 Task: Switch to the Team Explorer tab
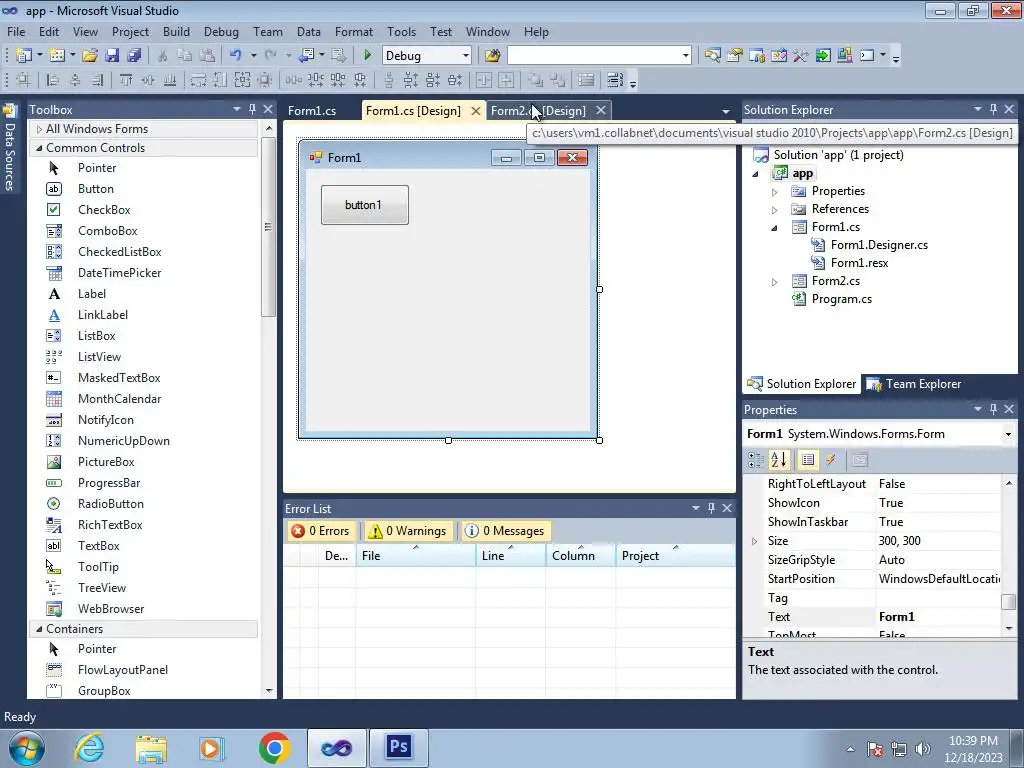point(914,384)
